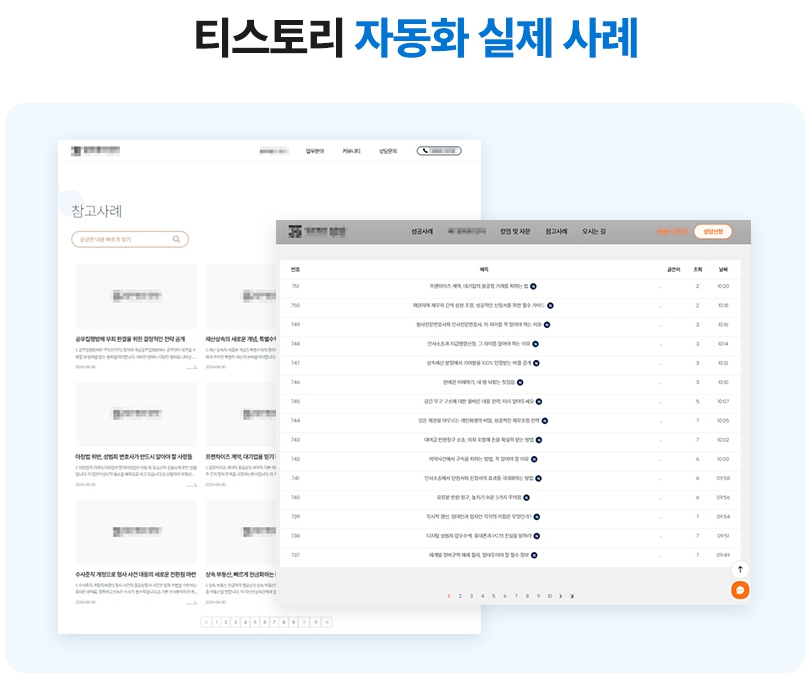This screenshot has width=811, height=679.
Task: Open the 커뮤니티 menu on the back page
Action: coord(352,151)
